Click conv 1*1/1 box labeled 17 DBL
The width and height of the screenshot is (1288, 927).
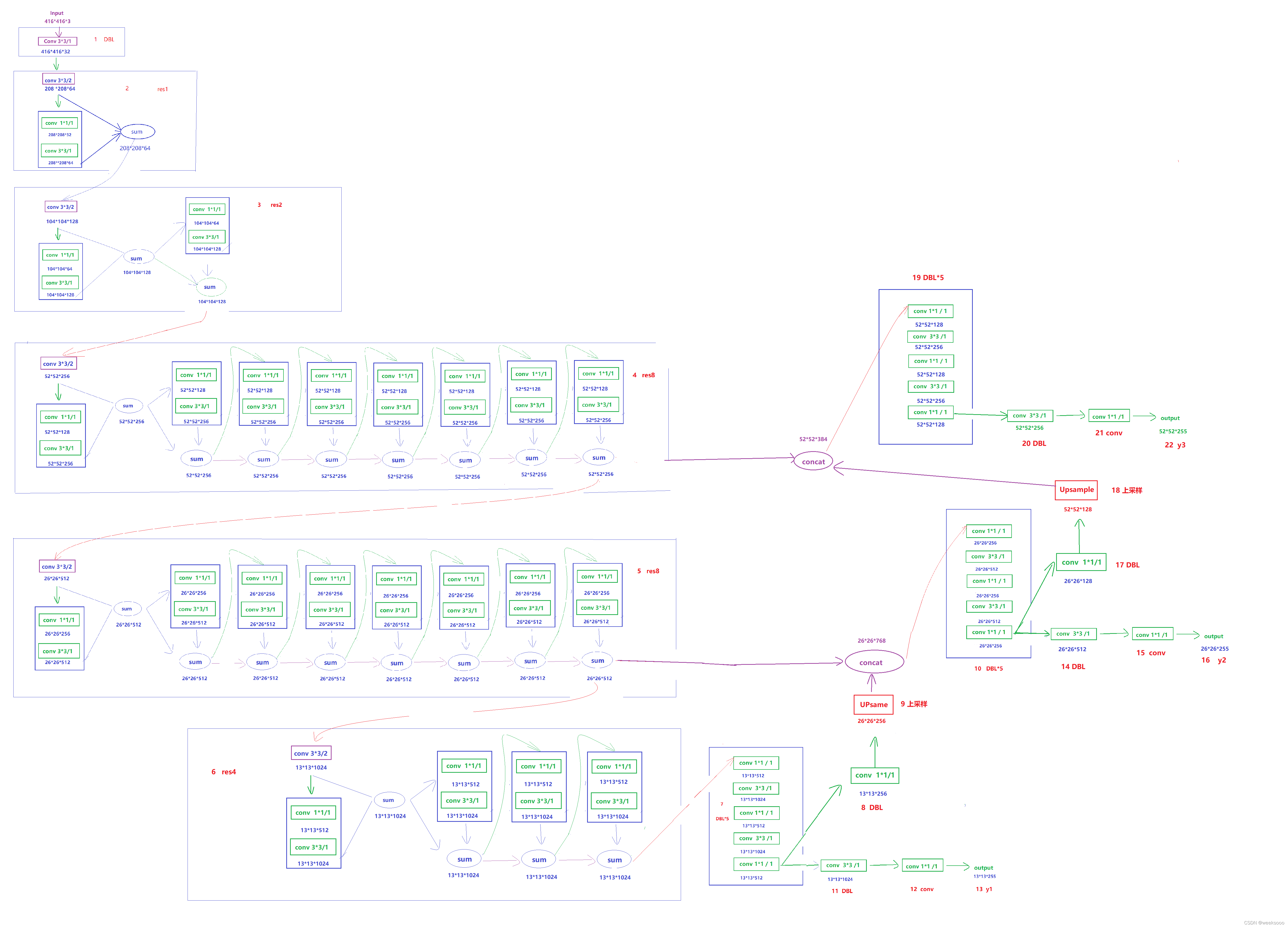[x=1081, y=562]
